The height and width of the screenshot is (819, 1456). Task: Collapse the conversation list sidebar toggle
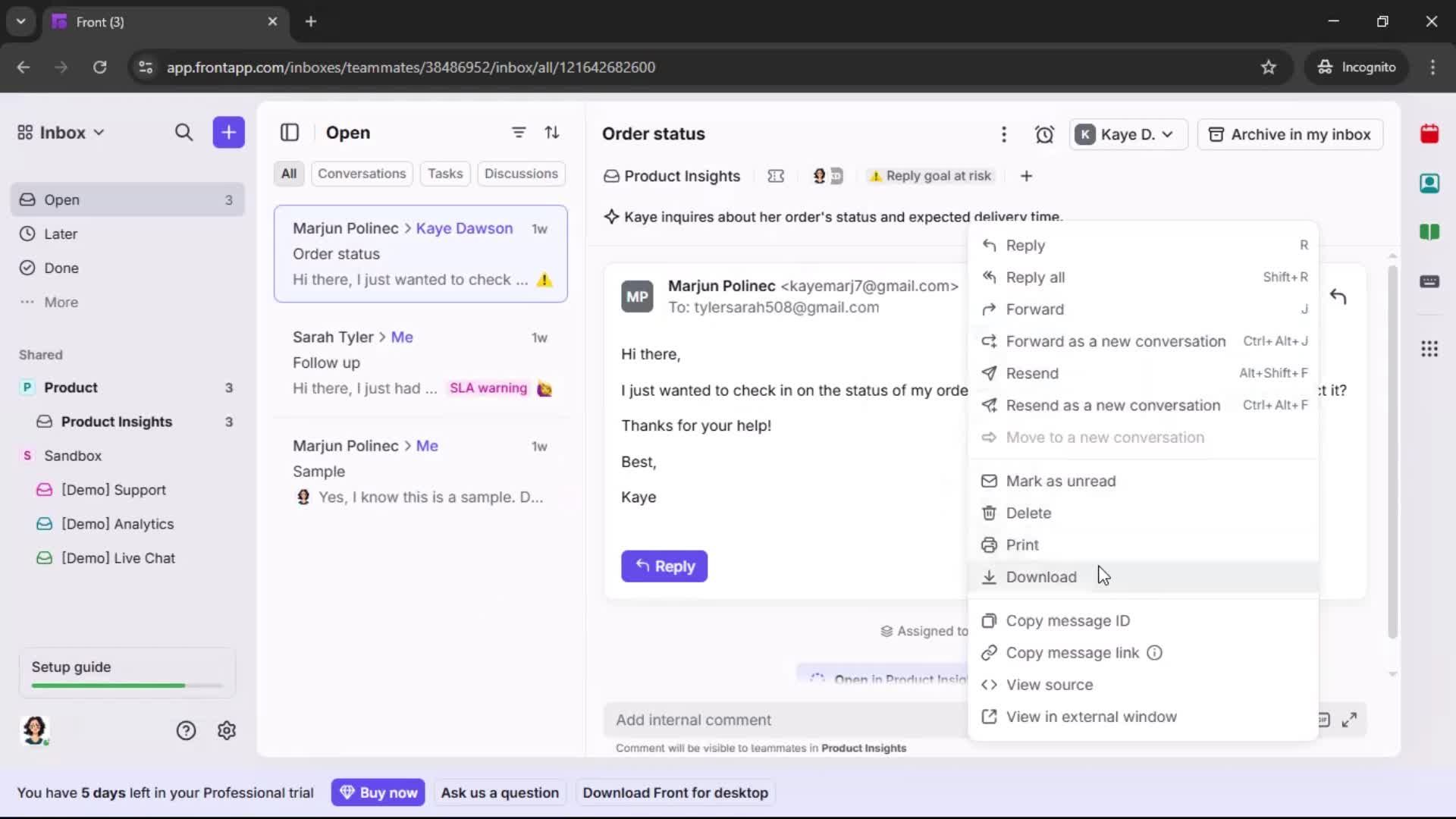pyautogui.click(x=290, y=133)
